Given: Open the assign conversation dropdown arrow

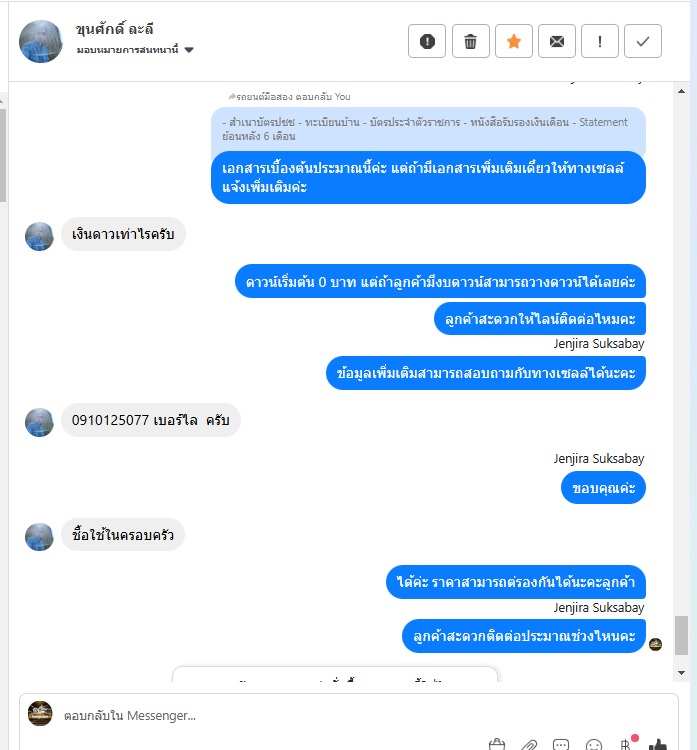Looking at the screenshot, I should (x=189, y=50).
